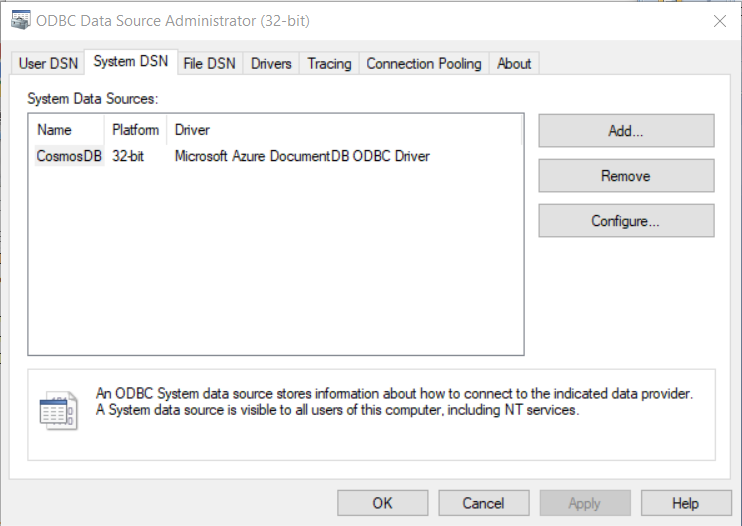
Task: Open the File DSN tab
Action: pyautogui.click(x=209, y=63)
